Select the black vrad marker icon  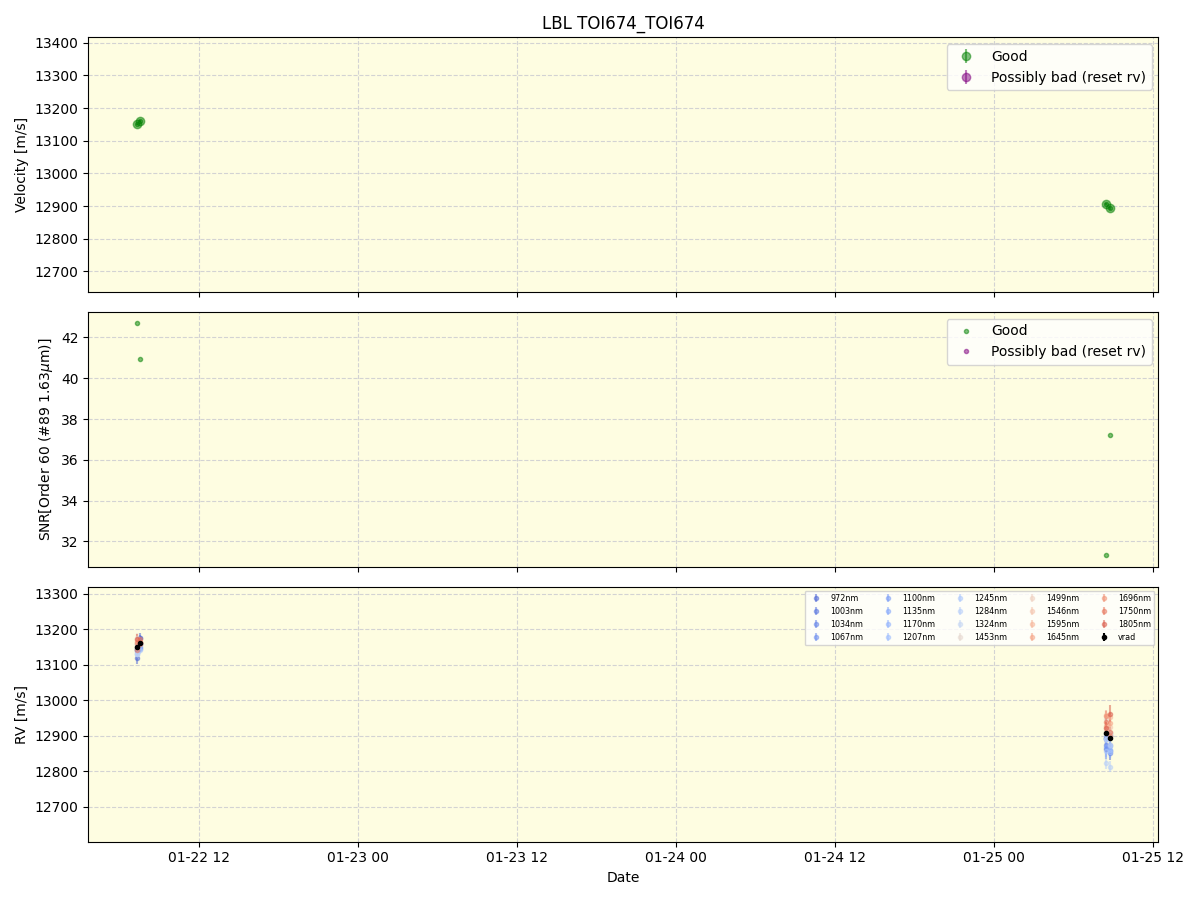point(1104,637)
